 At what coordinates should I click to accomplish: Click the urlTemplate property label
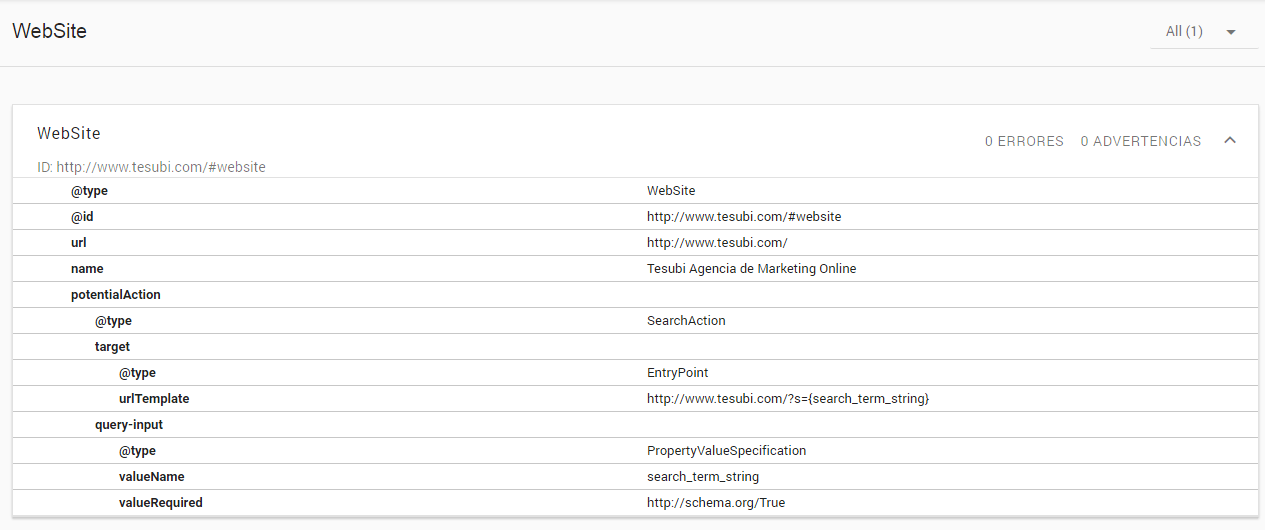154,398
